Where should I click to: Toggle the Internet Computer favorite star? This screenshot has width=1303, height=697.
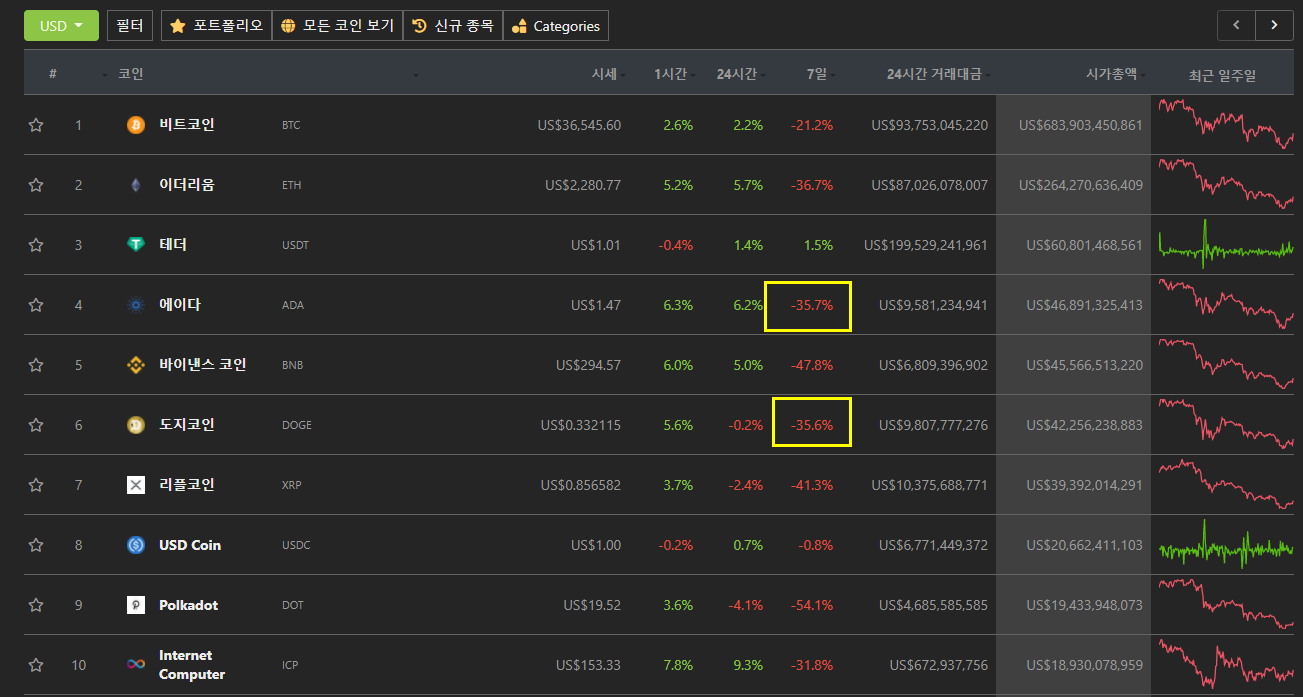coord(36,665)
